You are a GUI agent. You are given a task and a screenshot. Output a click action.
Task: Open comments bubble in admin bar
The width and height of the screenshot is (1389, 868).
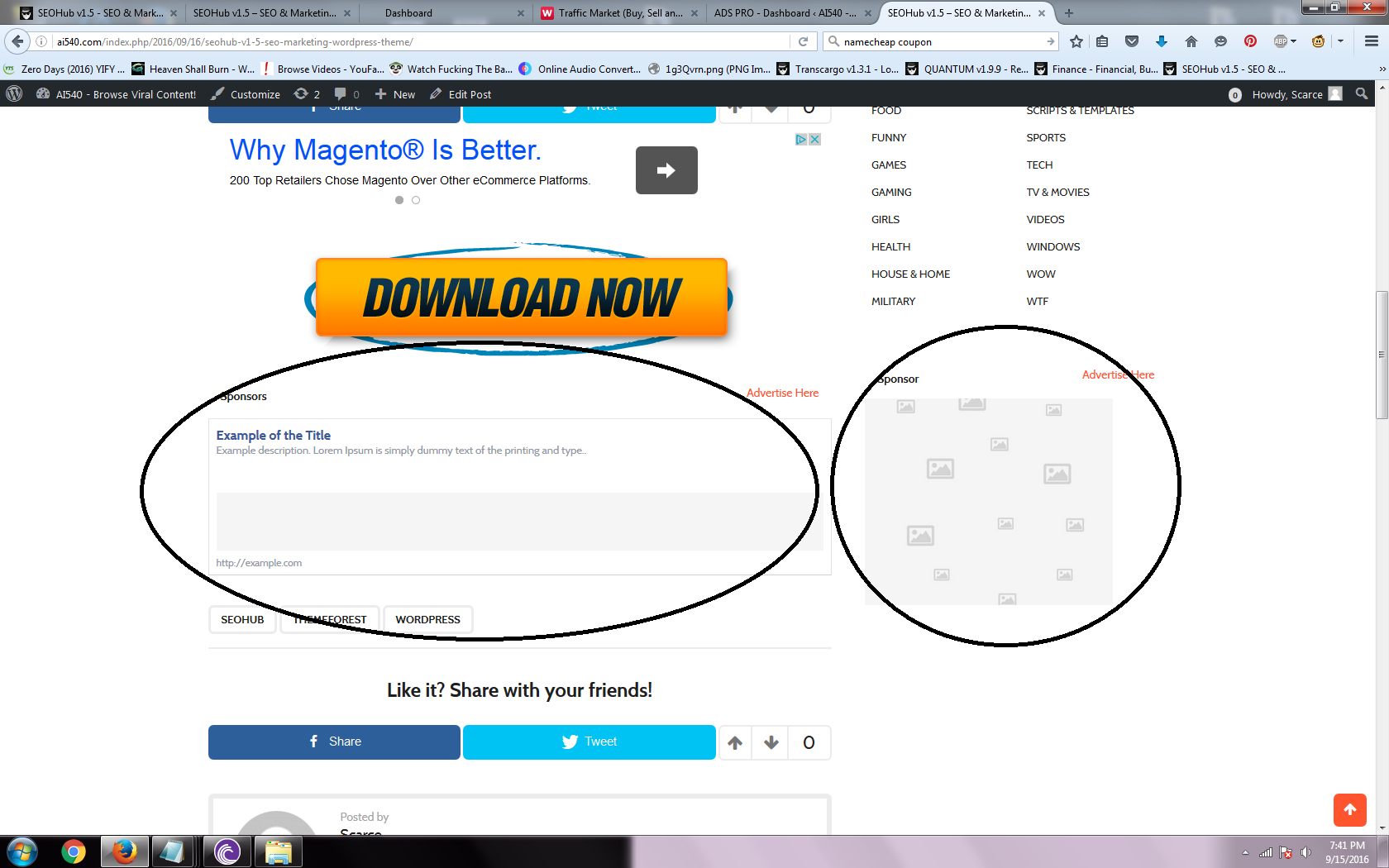click(x=346, y=94)
